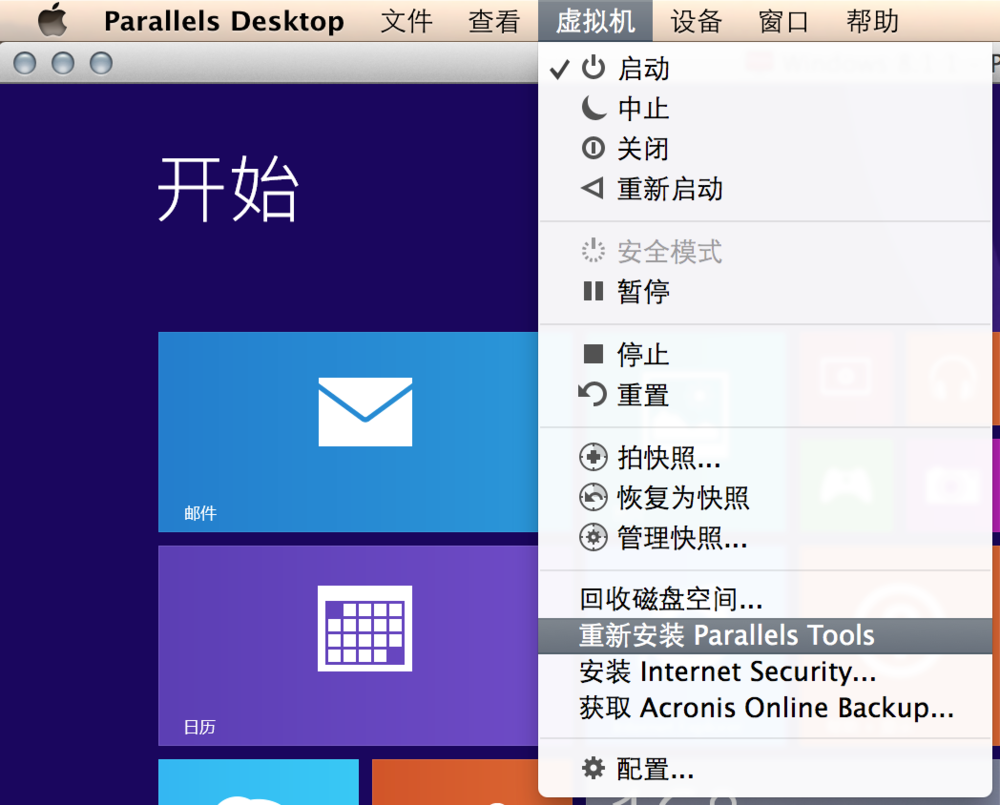Click the revert icon beside 恢复为快照
This screenshot has height=805, width=1000.
click(593, 497)
